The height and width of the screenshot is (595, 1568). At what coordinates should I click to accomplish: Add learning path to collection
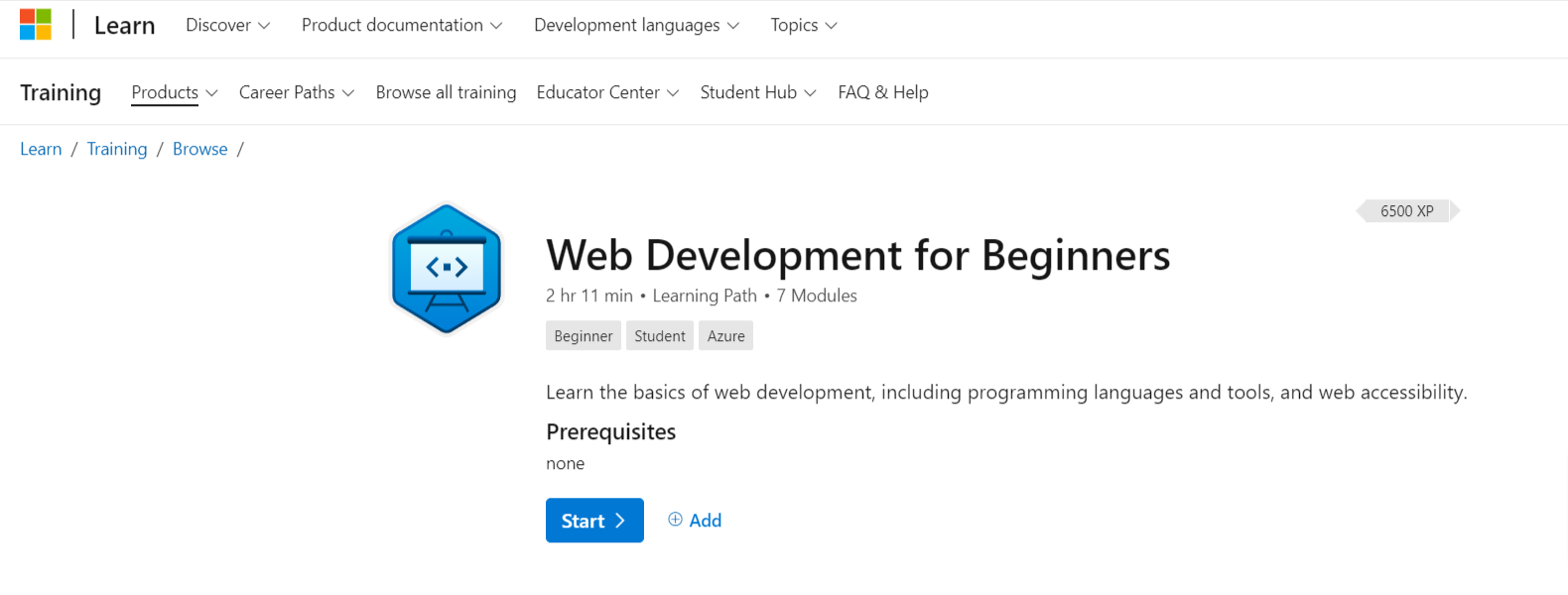(695, 520)
